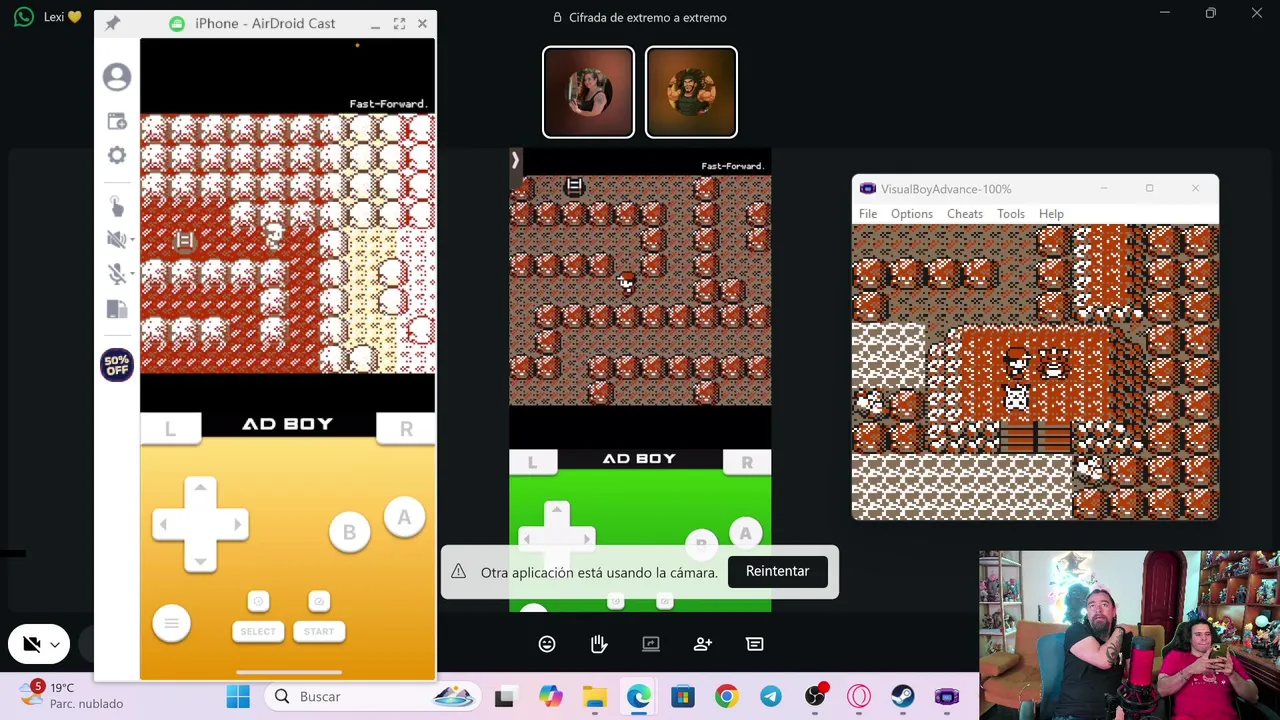Open the chat messages icon in call toolbar
The image size is (1280, 720).
coord(755,644)
